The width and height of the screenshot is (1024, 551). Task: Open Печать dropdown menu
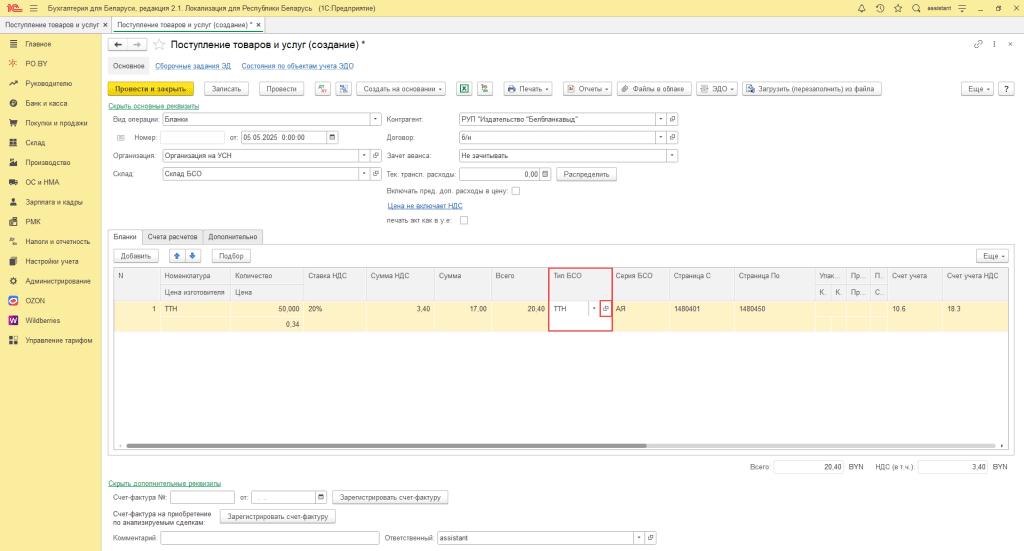pyautogui.click(x=528, y=89)
